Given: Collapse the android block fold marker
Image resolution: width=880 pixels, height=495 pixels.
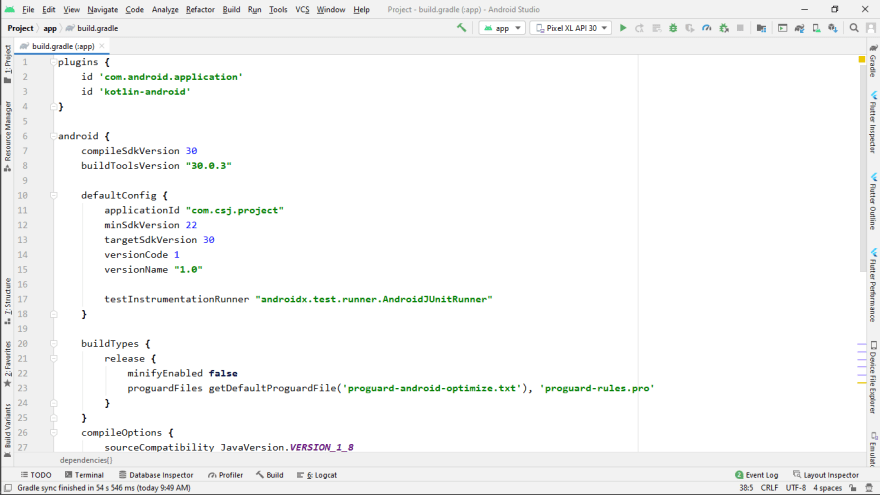Looking at the screenshot, I should pos(53,136).
